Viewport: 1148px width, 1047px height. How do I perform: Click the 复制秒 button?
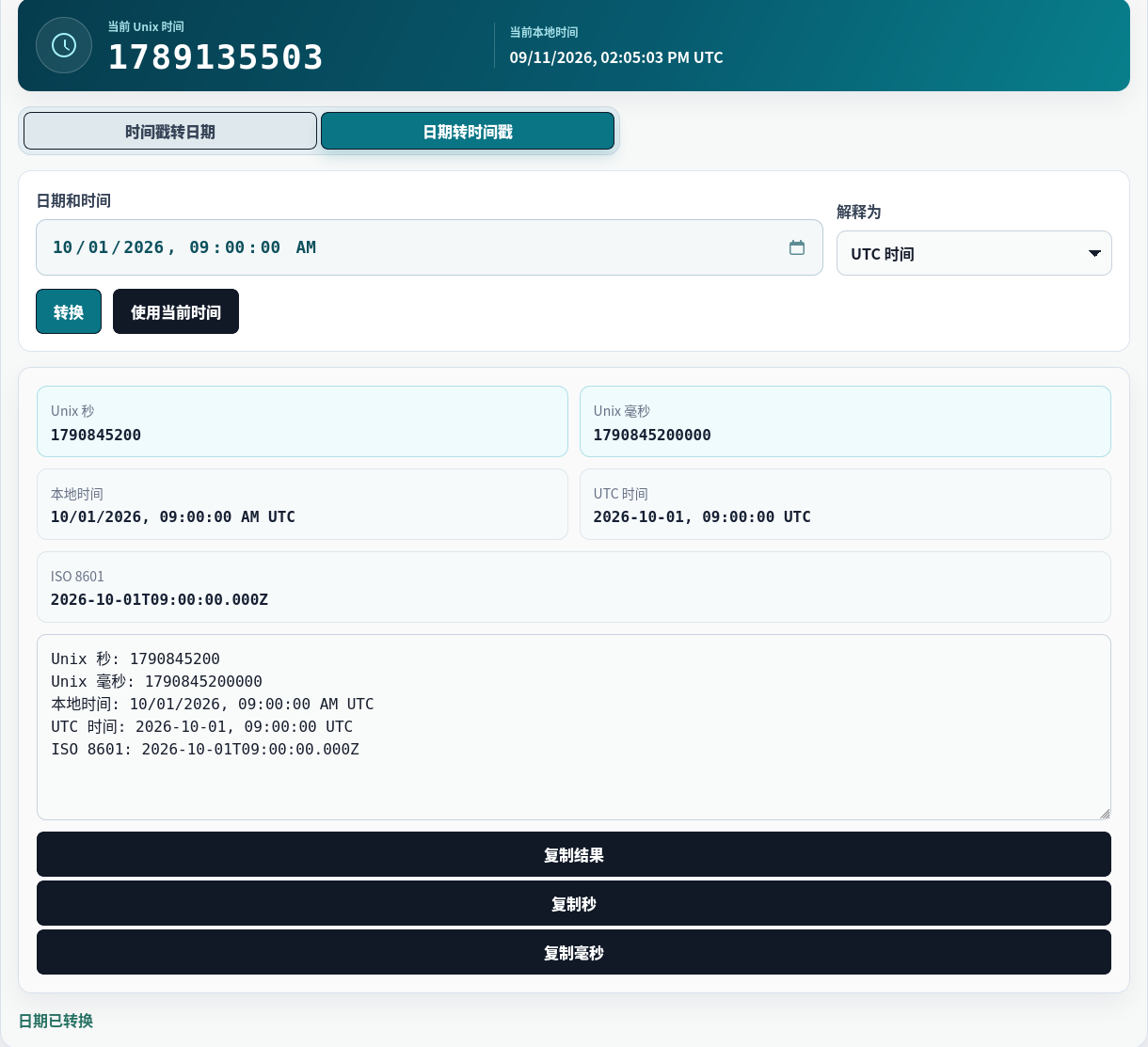[574, 903]
